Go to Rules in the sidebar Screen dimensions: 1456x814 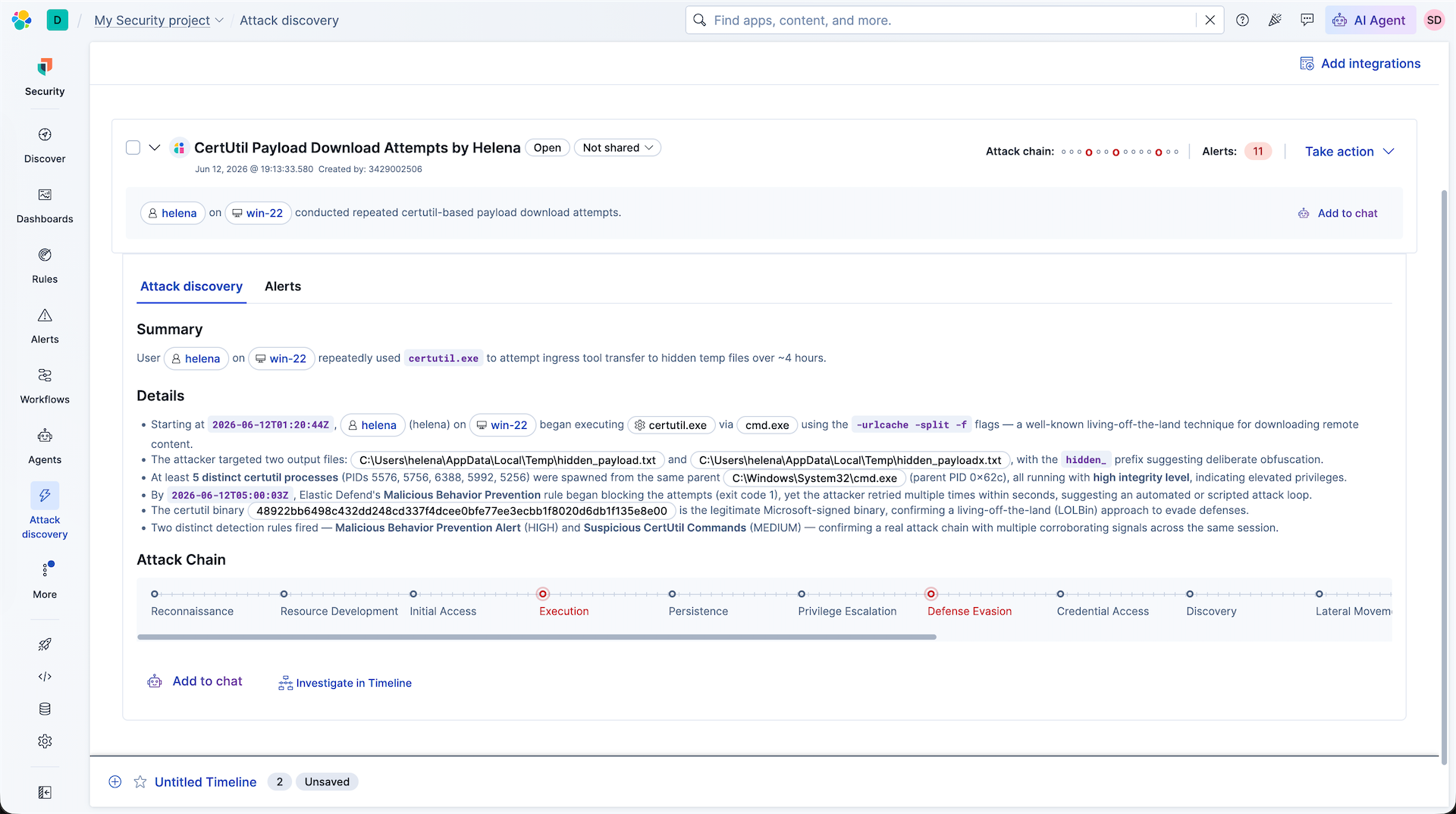45,266
